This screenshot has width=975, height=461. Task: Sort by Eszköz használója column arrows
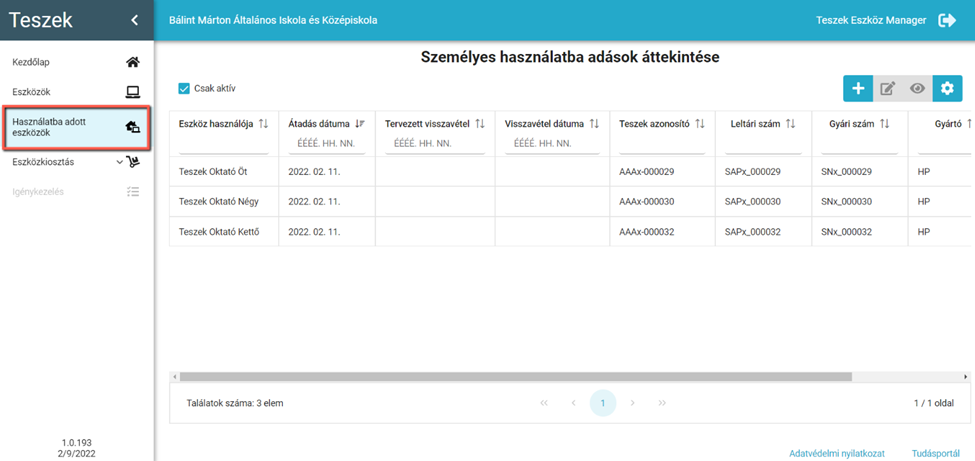click(264, 124)
